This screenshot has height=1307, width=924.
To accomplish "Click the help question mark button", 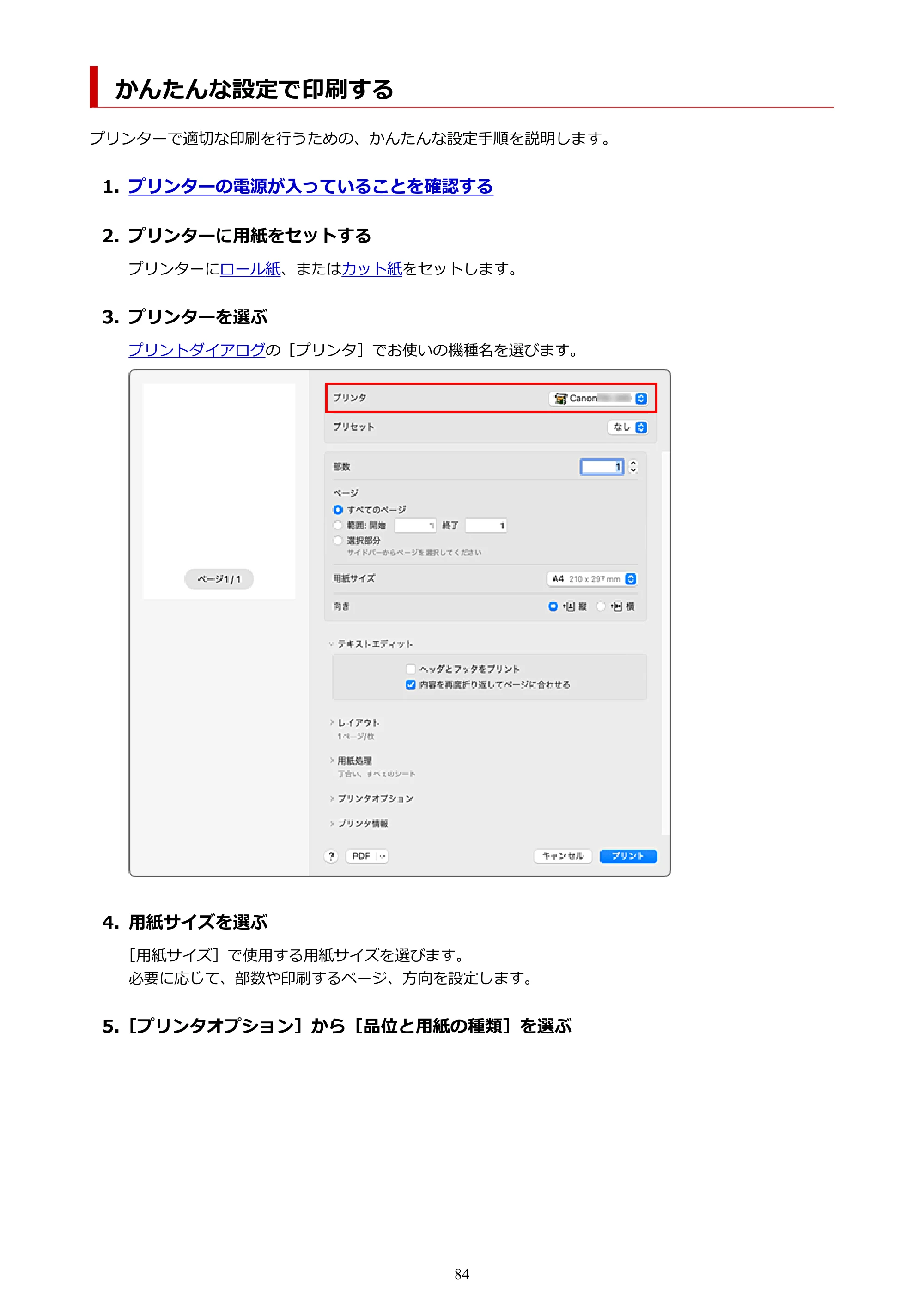I will [331, 856].
